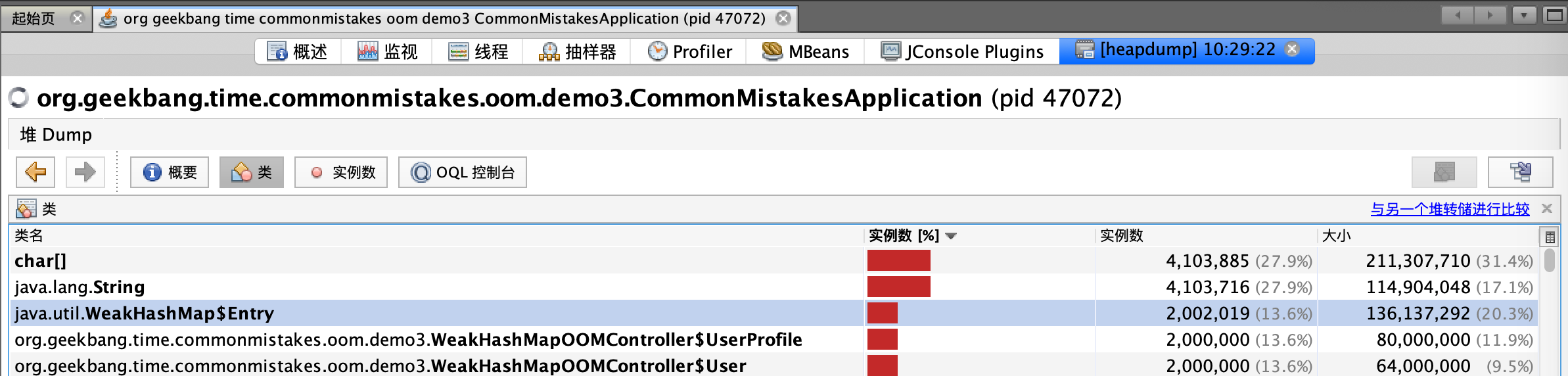
Task: Close the 类 panel with the X
Action: pos(1547,209)
